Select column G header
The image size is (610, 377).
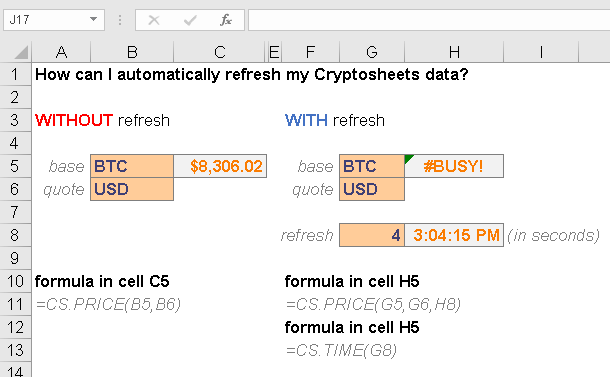[x=372, y=52]
